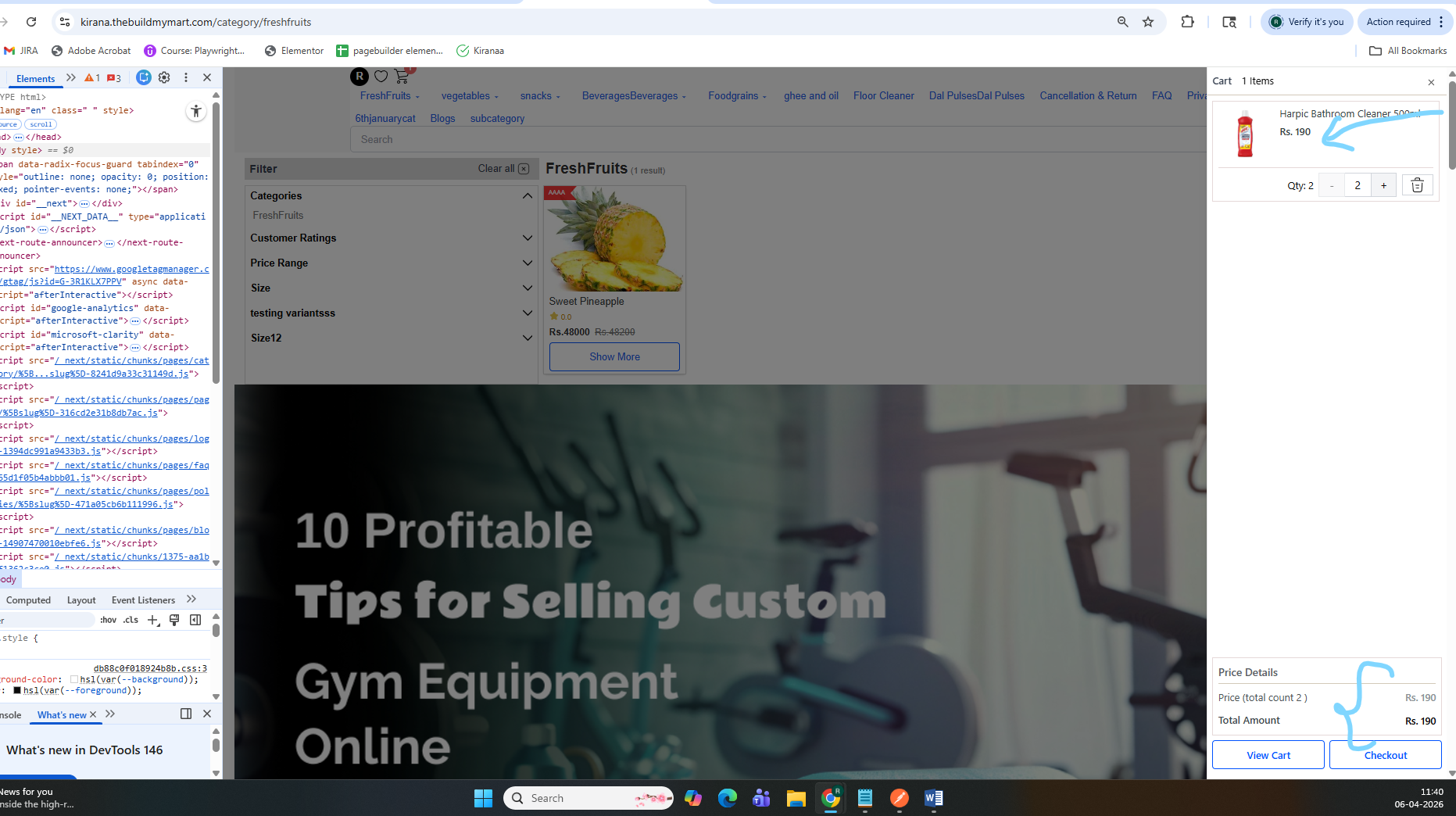Open the wishlist heart icon

(x=381, y=76)
